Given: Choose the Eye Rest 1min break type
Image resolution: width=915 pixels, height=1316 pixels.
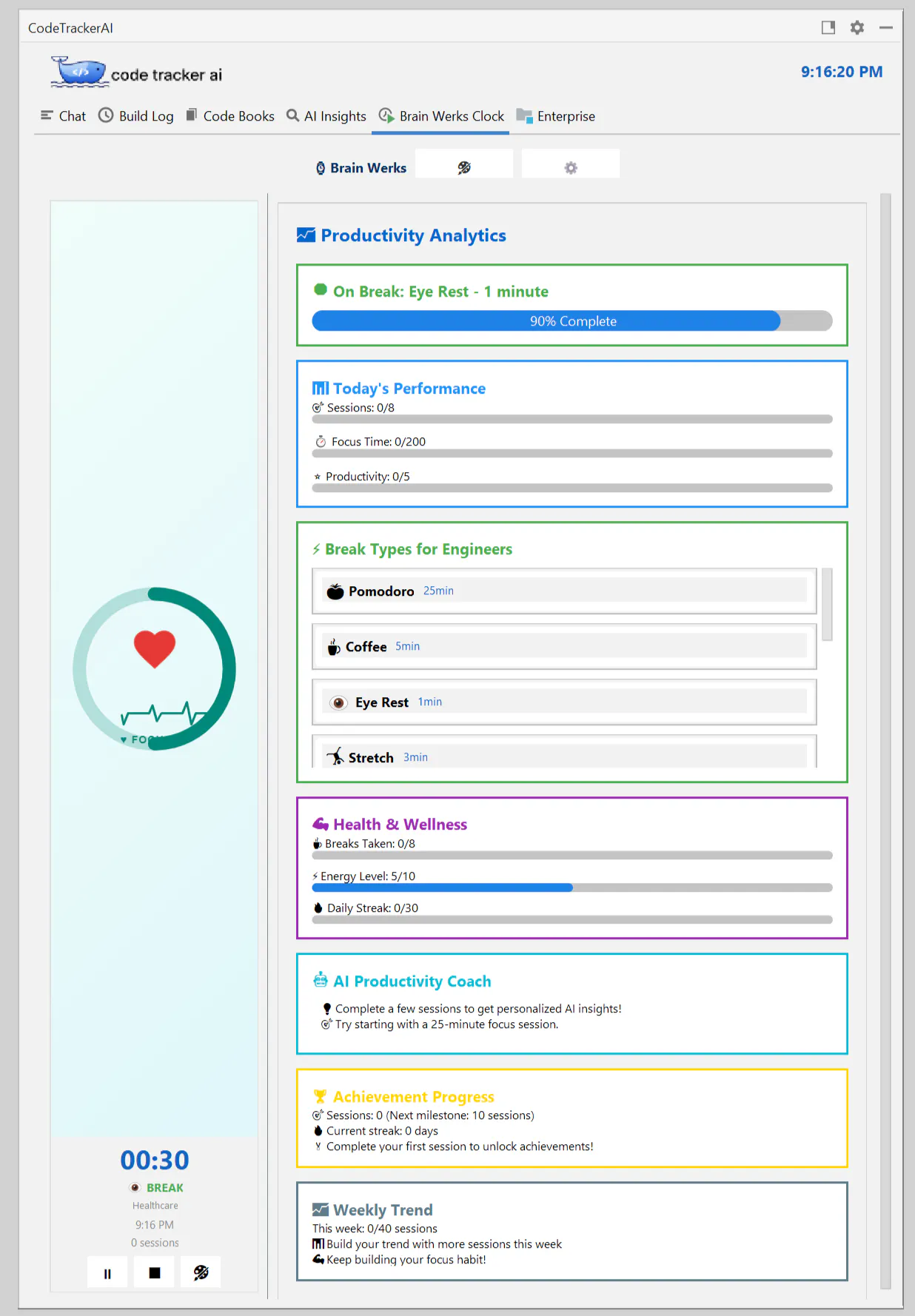Looking at the screenshot, I should [x=564, y=702].
